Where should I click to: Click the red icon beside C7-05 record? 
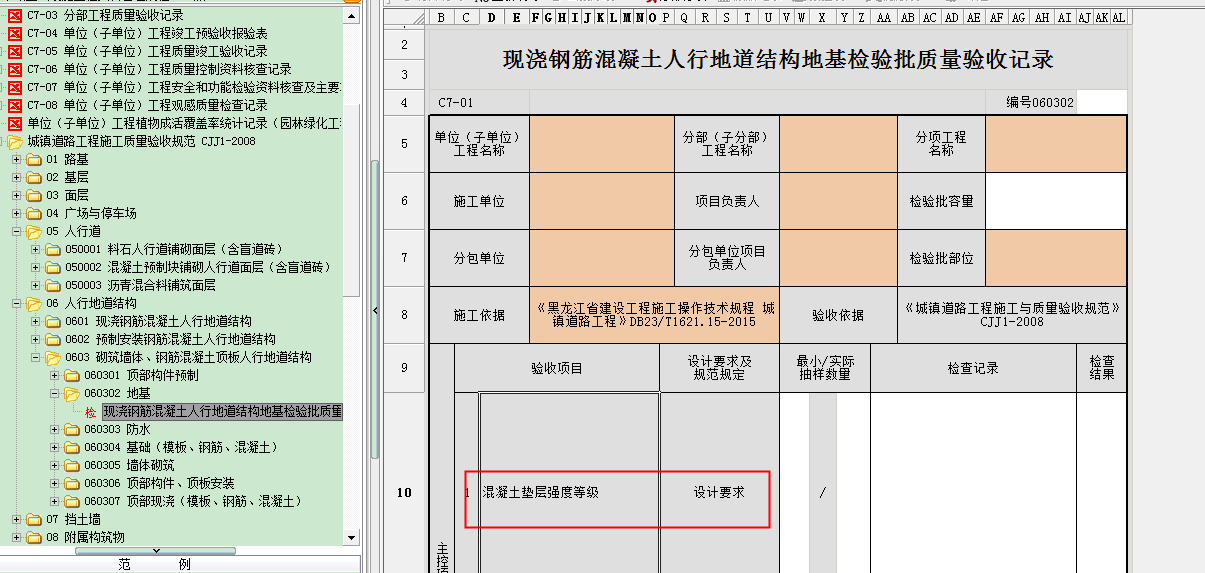(x=14, y=51)
